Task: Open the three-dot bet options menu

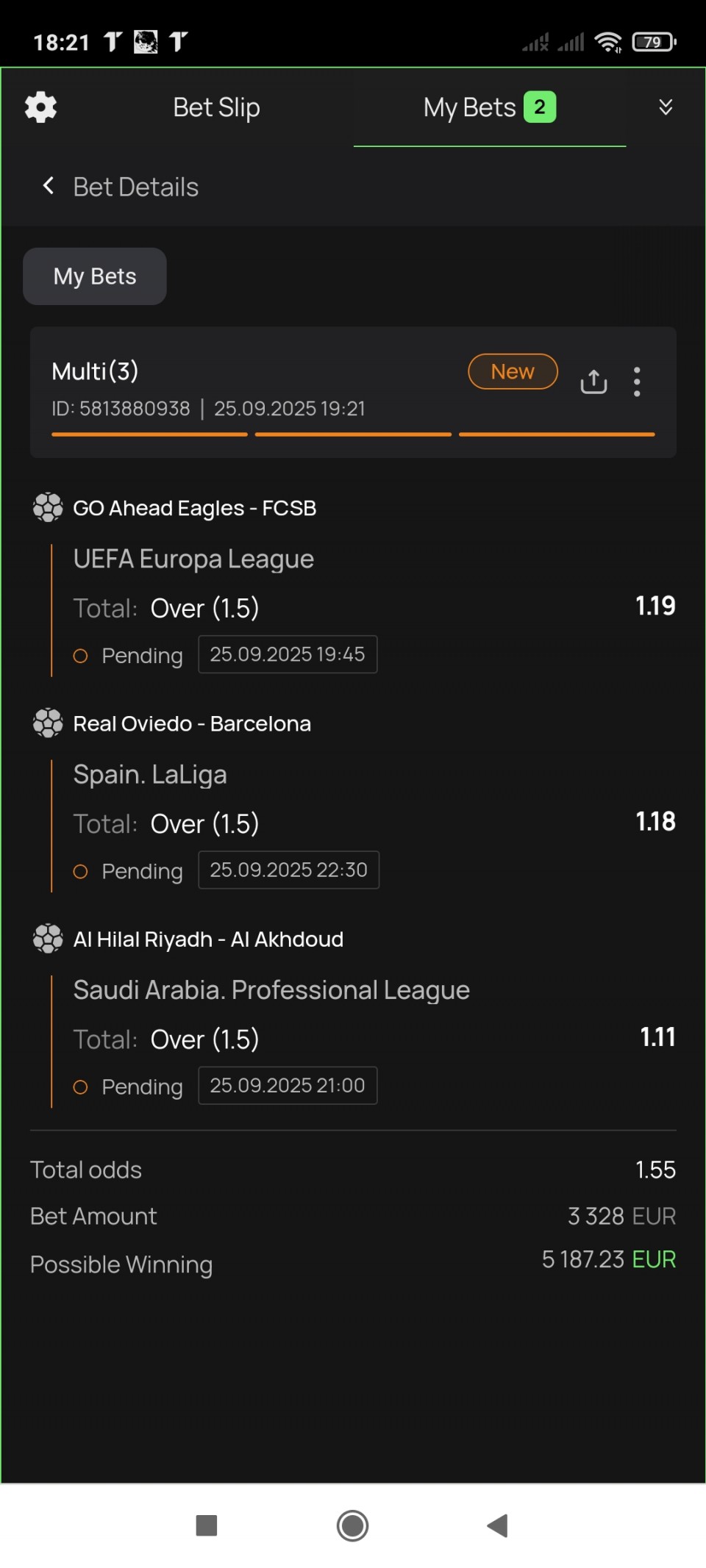Action: pyautogui.click(x=637, y=382)
